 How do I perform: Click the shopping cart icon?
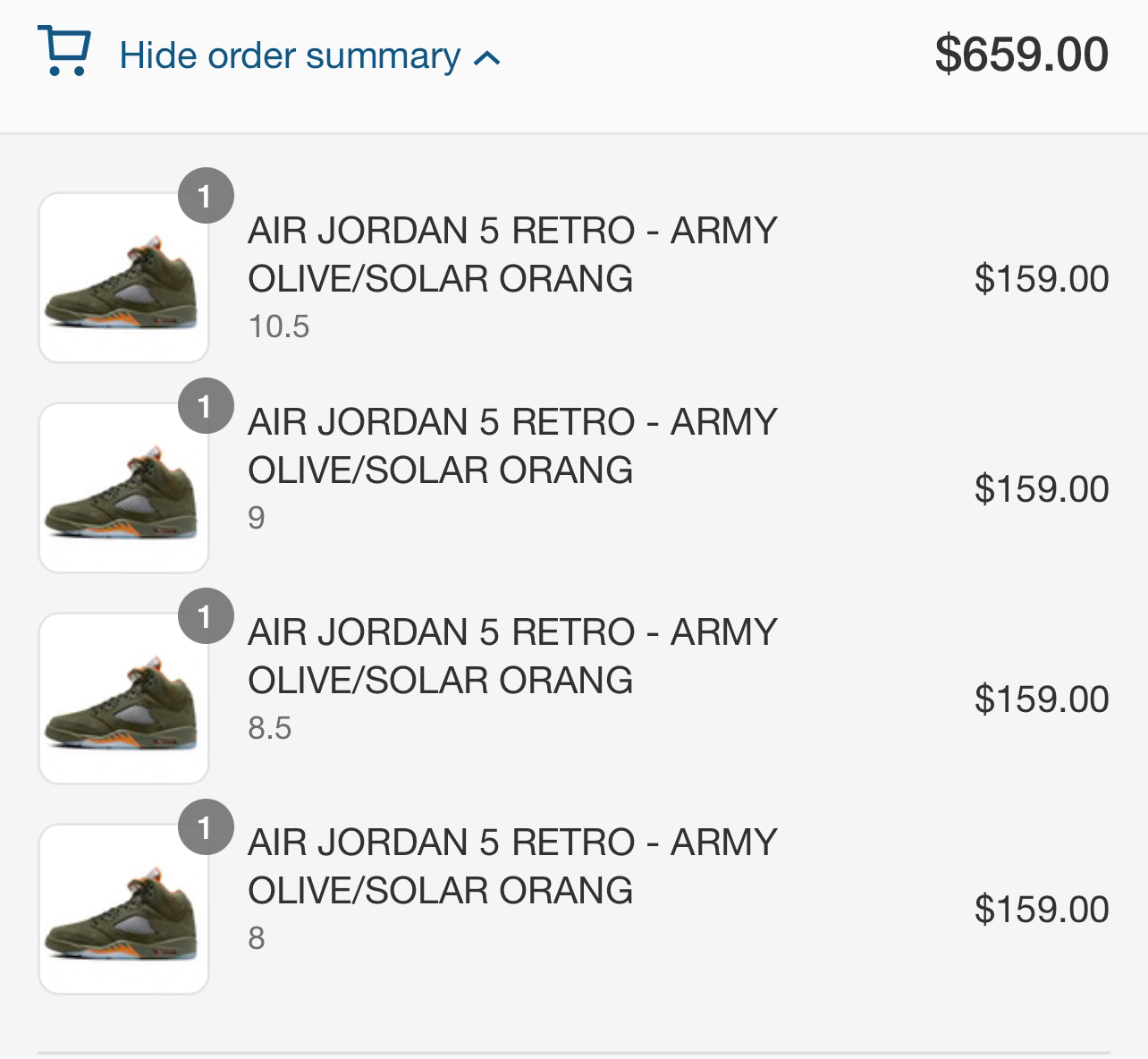click(x=64, y=52)
